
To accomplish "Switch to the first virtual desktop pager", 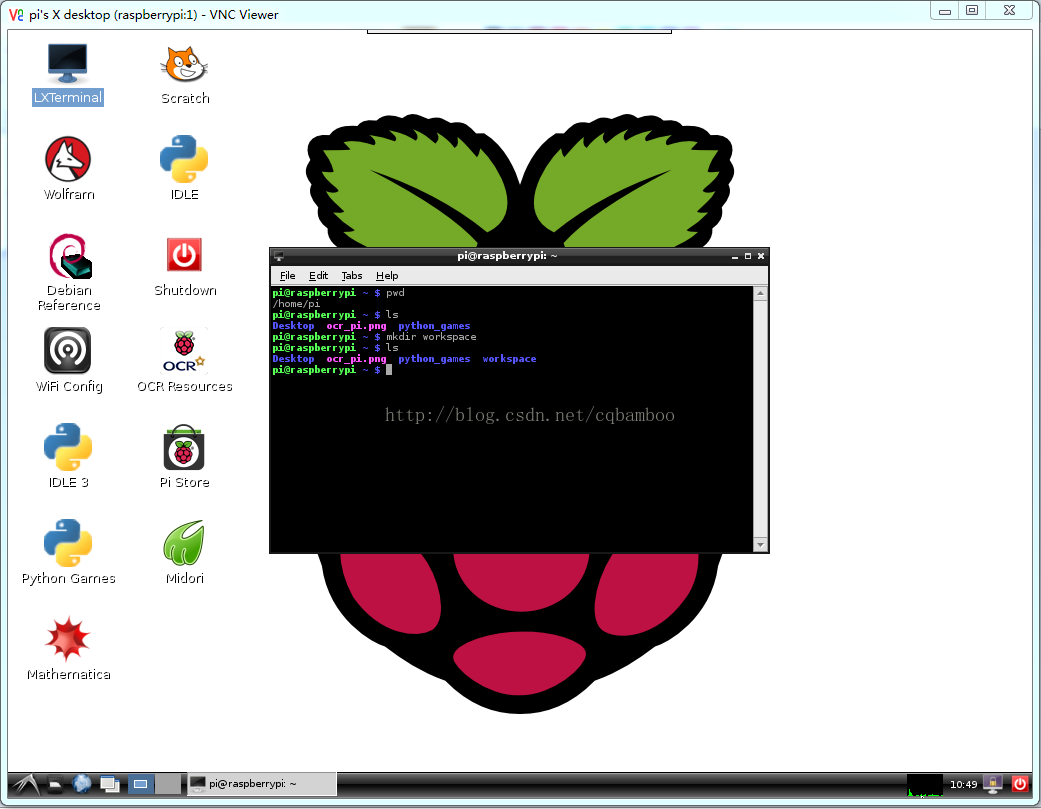I will click(x=140, y=784).
